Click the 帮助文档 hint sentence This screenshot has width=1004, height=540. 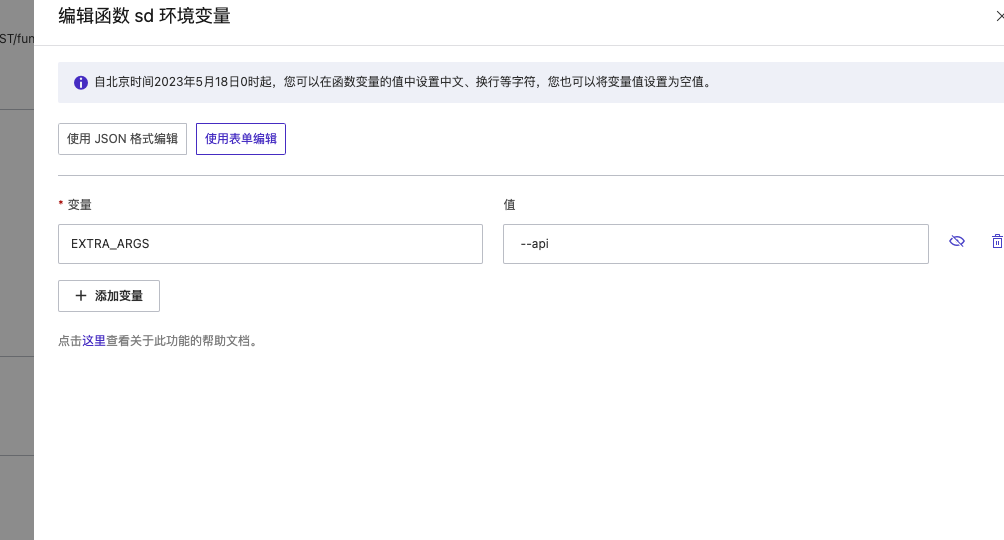click(x=159, y=341)
